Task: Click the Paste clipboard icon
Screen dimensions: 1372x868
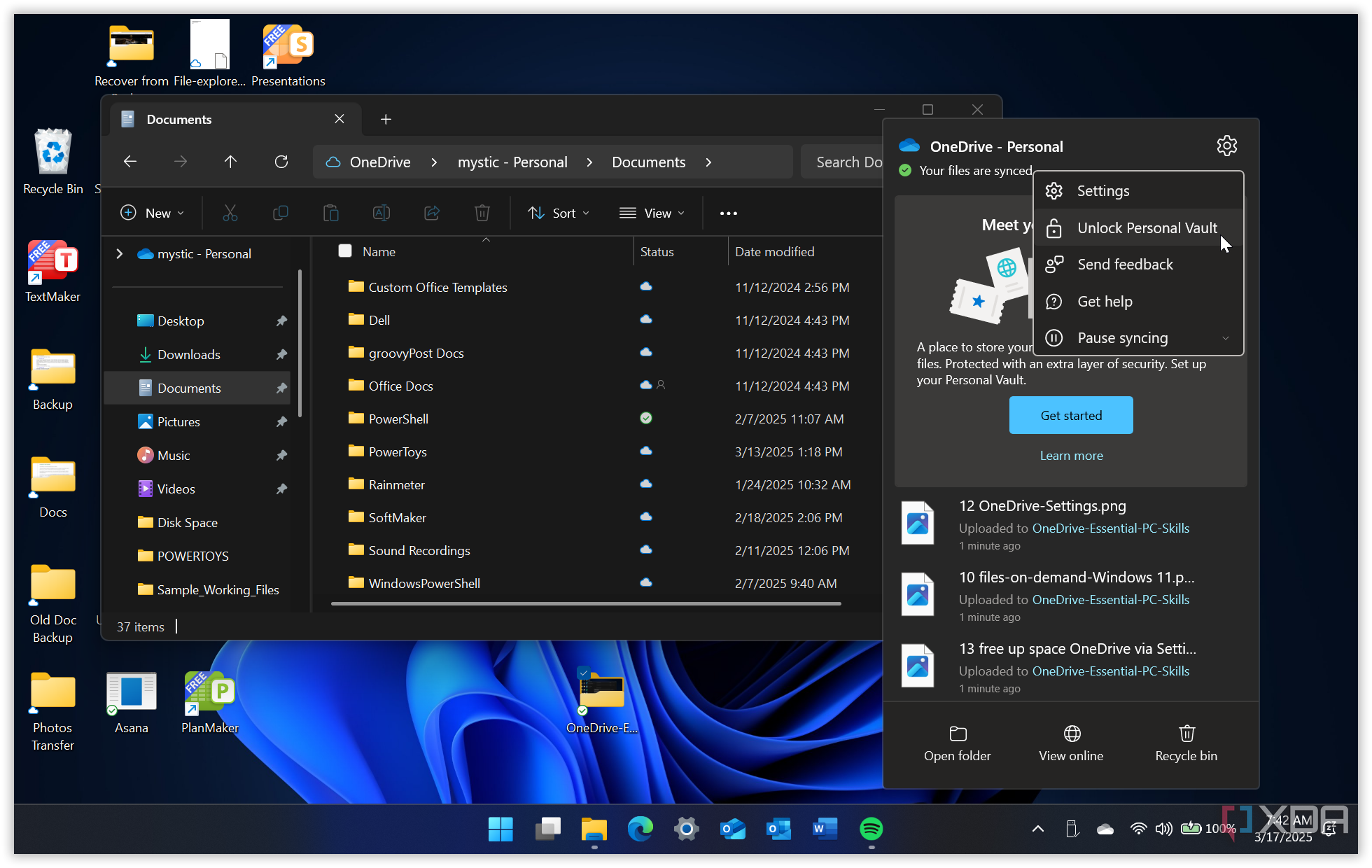Action: 331,213
